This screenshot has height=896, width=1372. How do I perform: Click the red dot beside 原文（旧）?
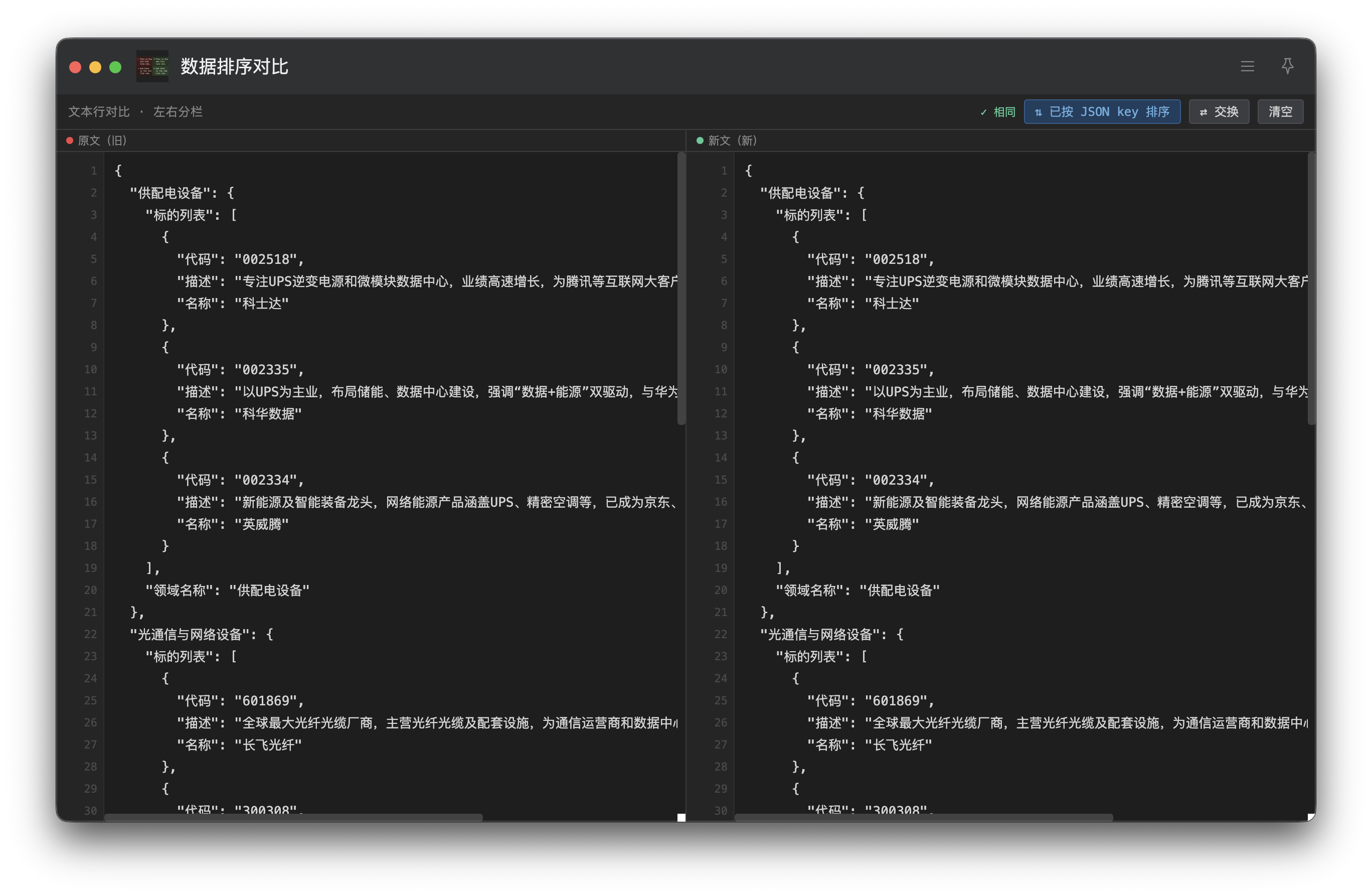click(70, 140)
